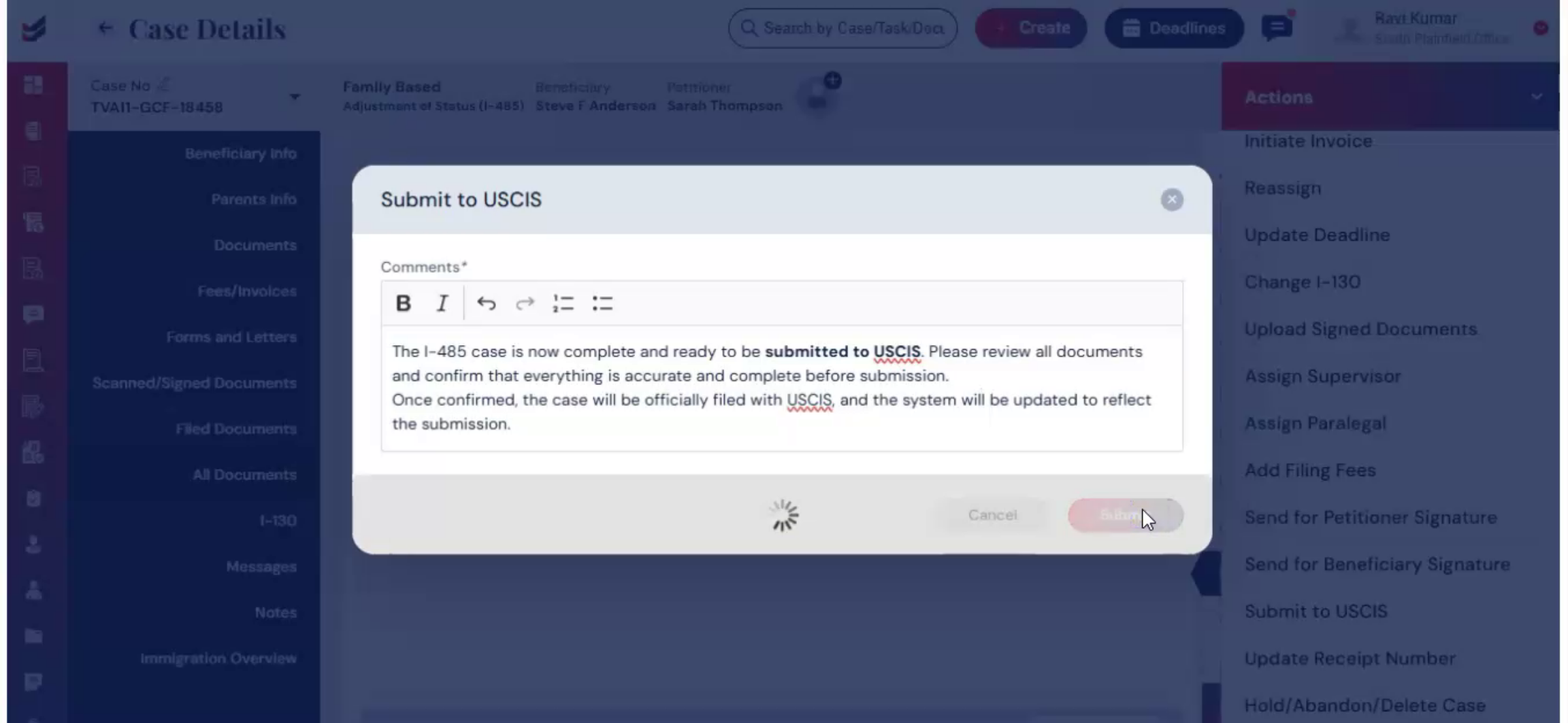Open the Create menu button

tap(1031, 28)
